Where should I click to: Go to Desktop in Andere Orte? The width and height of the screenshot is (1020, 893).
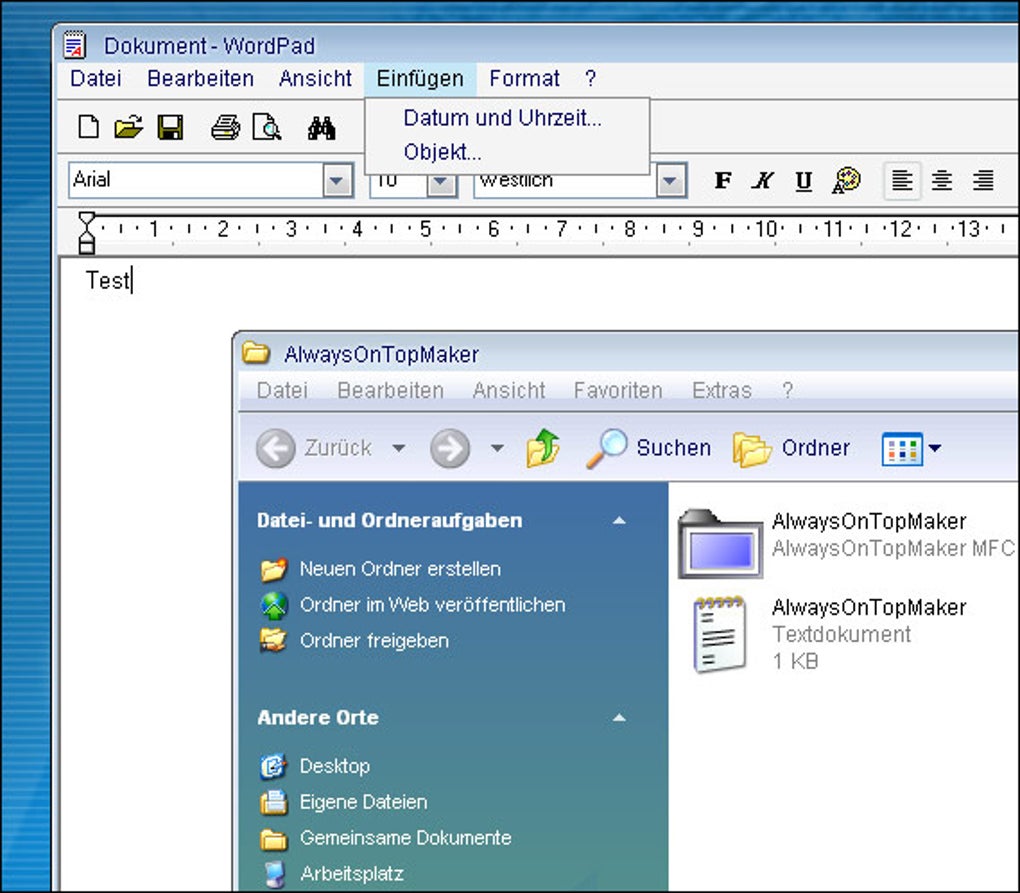(x=334, y=766)
